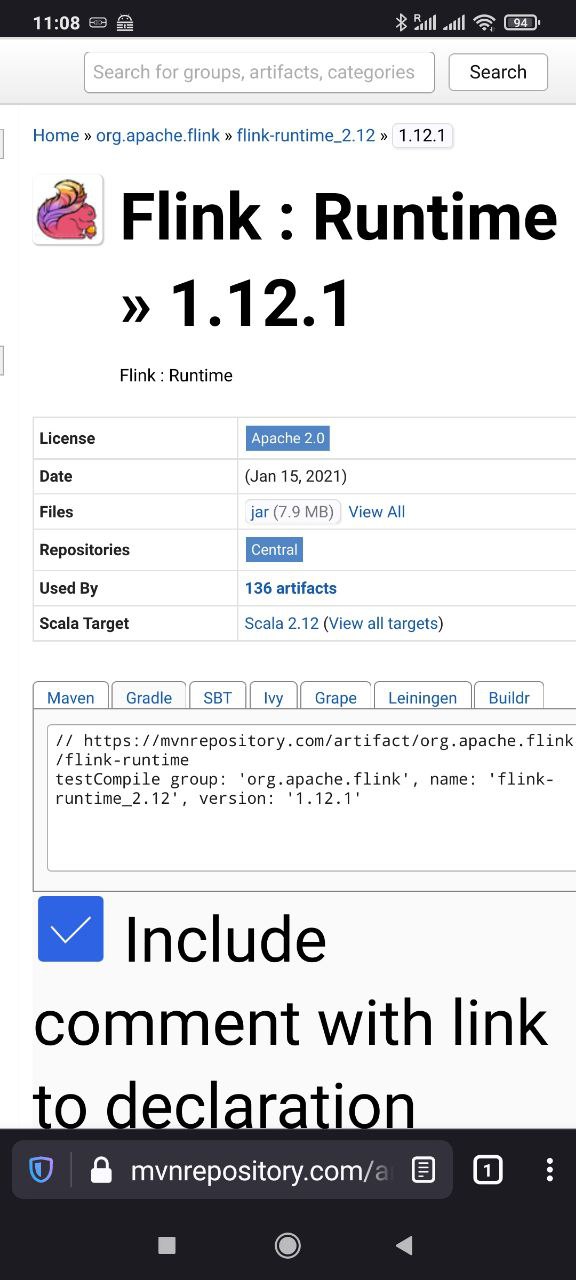The width and height of the screenshot is (576, 1280).
Task: Tap the Android back triangle button
Action: point(404,1245)
